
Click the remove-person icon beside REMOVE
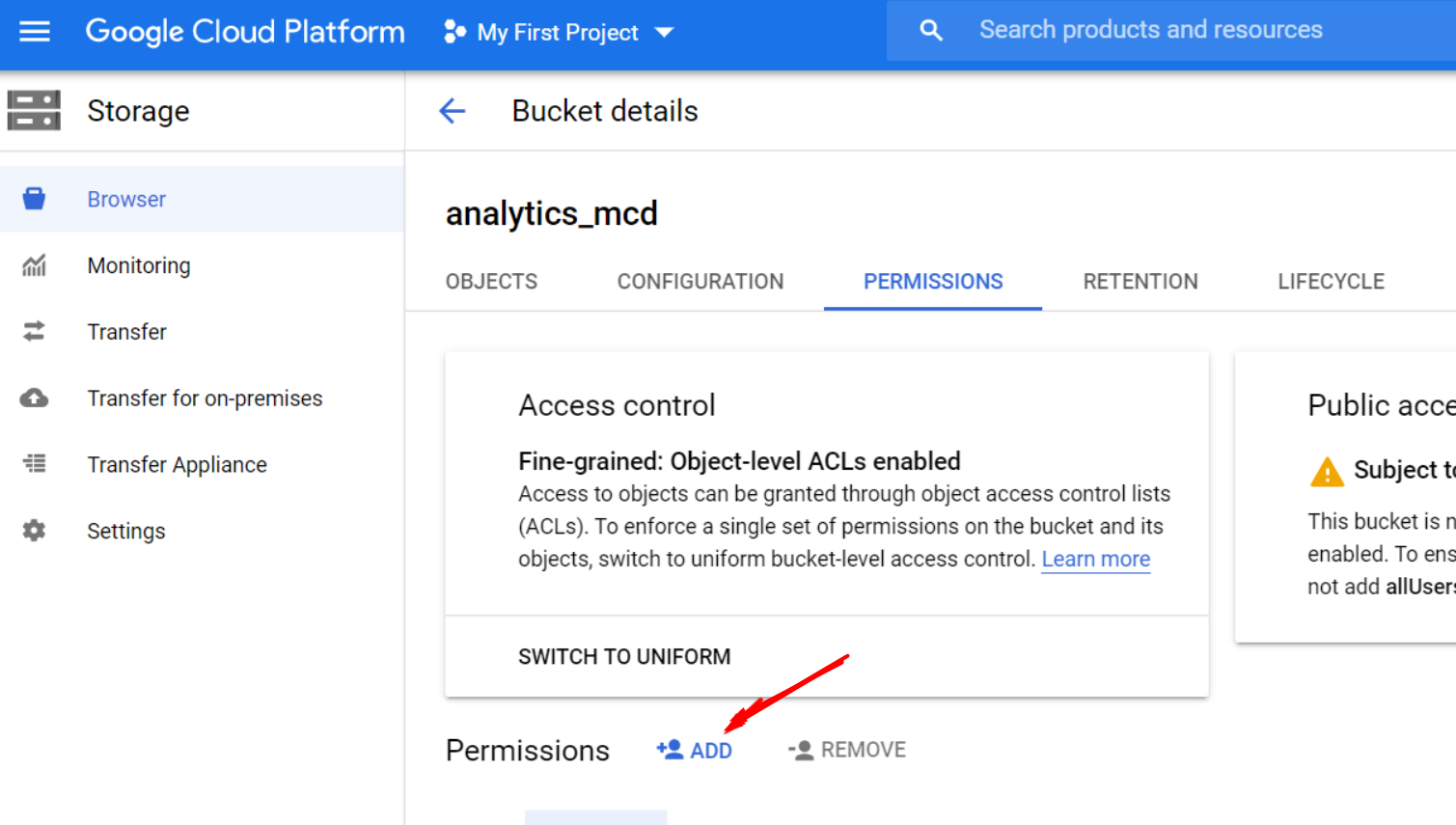pos(801,750)
